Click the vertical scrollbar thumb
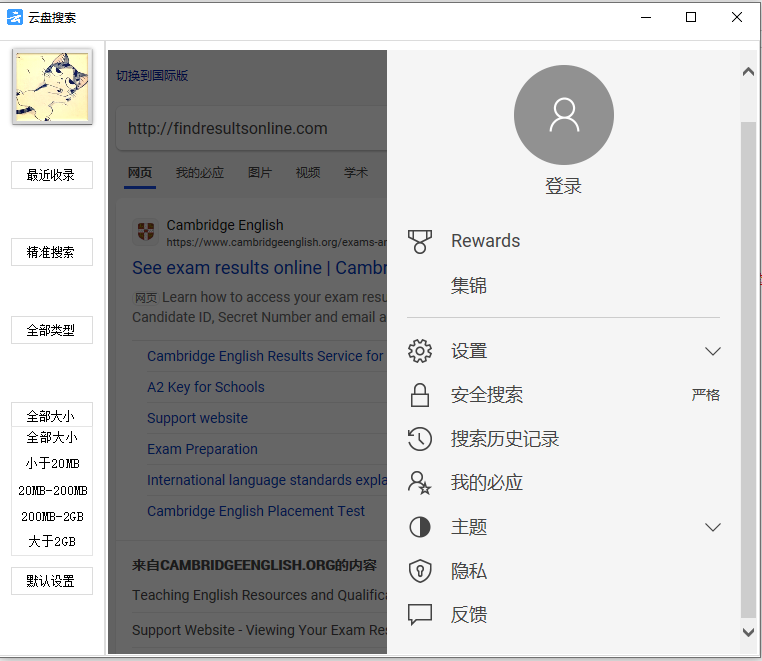The image size is (762, 661). (x=748, y=369)
